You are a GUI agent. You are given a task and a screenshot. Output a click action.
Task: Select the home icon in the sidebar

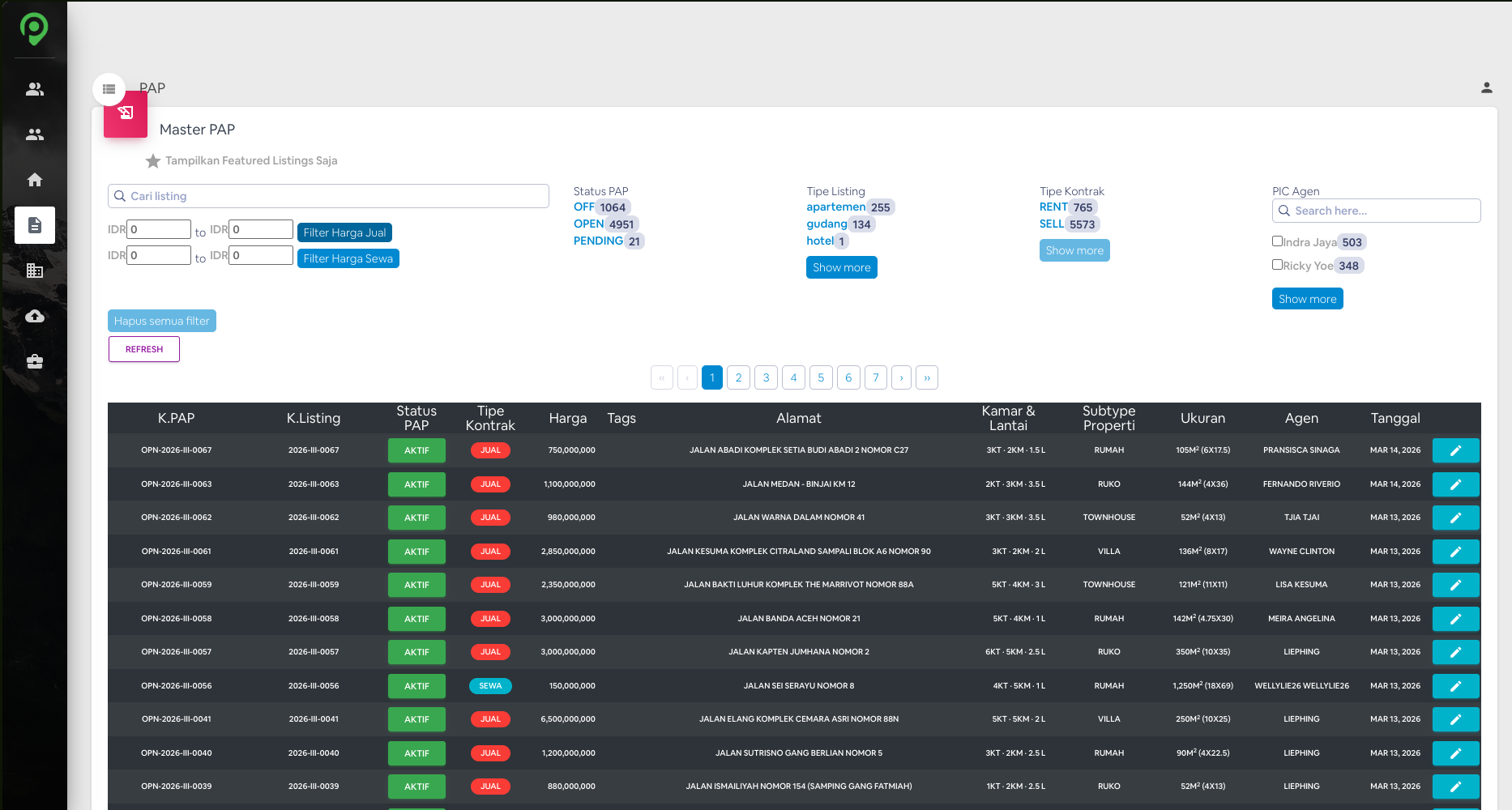tap(35, 180)
